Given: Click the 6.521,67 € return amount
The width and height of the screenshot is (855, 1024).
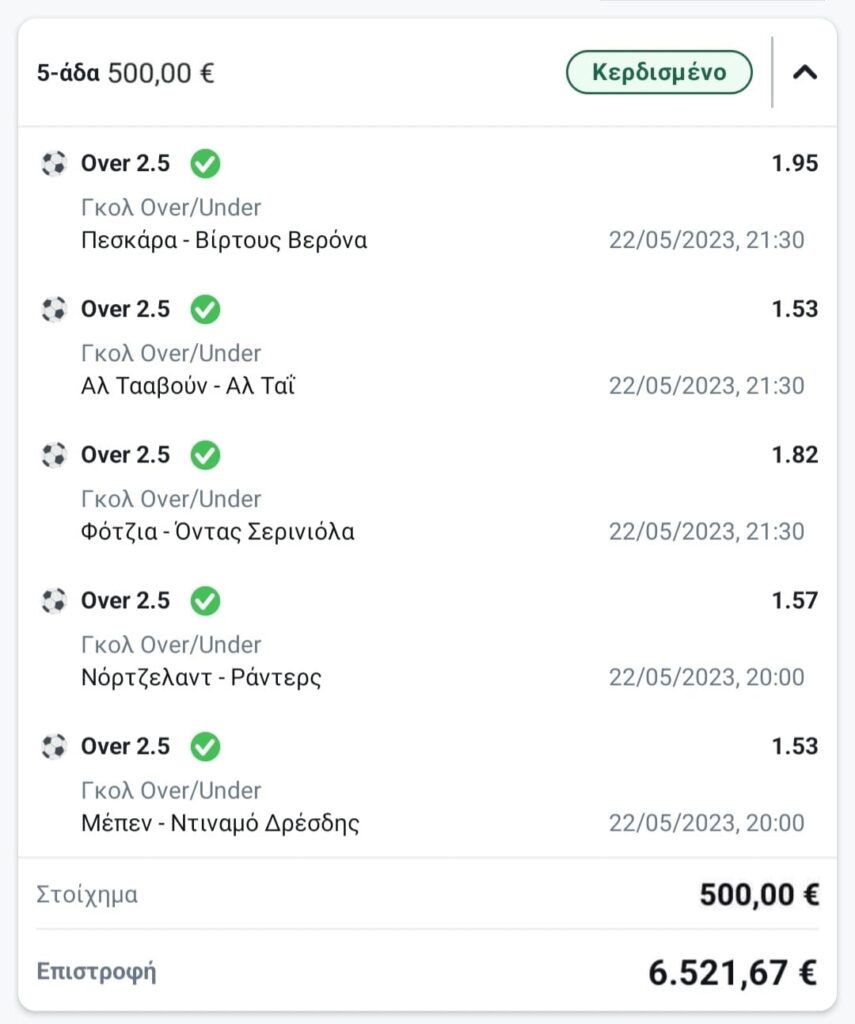Looking at the screenshot, I should point(733,972).
